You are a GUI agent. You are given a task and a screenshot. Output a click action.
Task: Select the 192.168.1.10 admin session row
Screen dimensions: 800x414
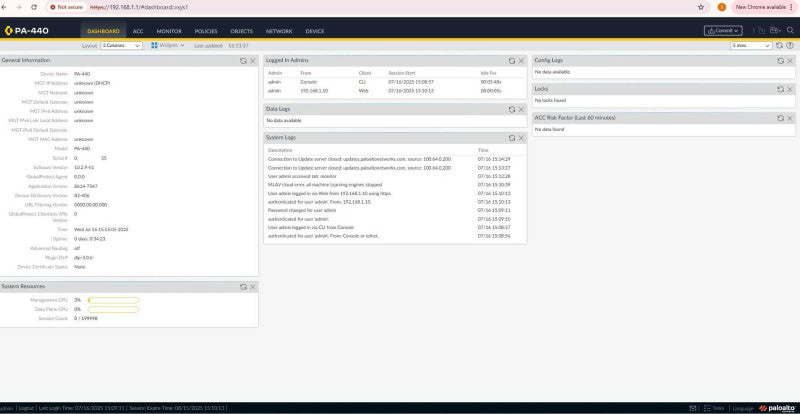click(395, 90)
